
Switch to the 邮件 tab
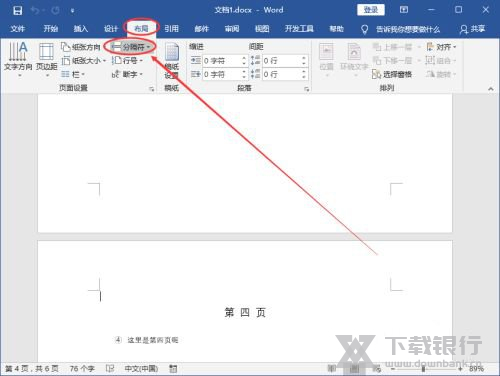point(202,29)
